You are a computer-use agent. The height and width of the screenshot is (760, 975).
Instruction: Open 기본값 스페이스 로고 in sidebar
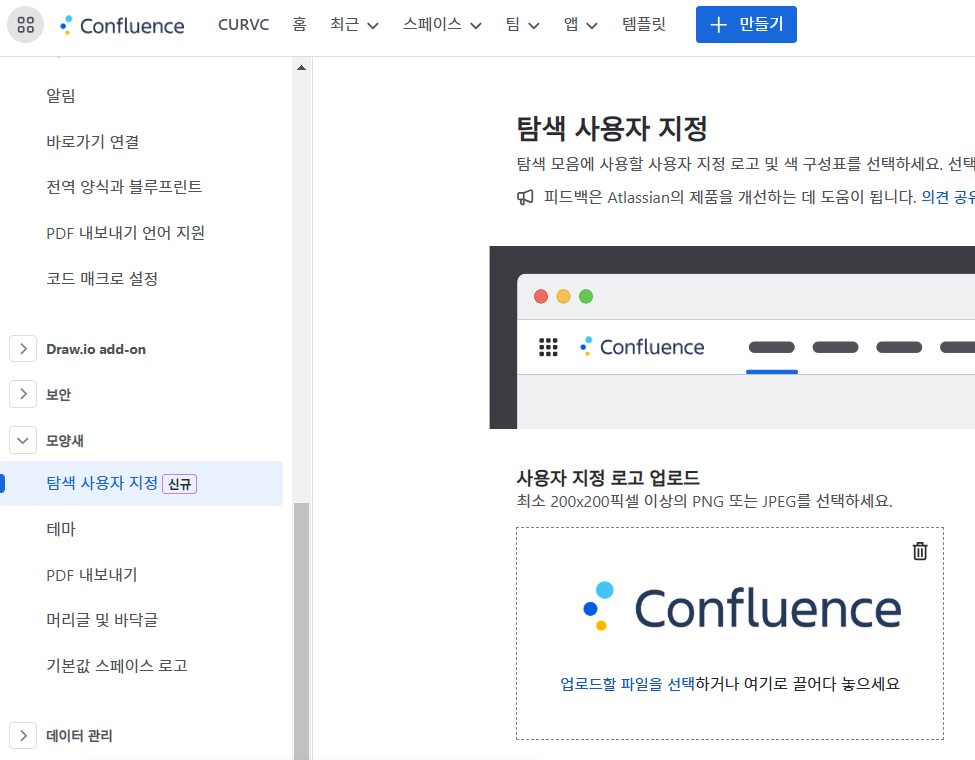click(x=117, y=666)
